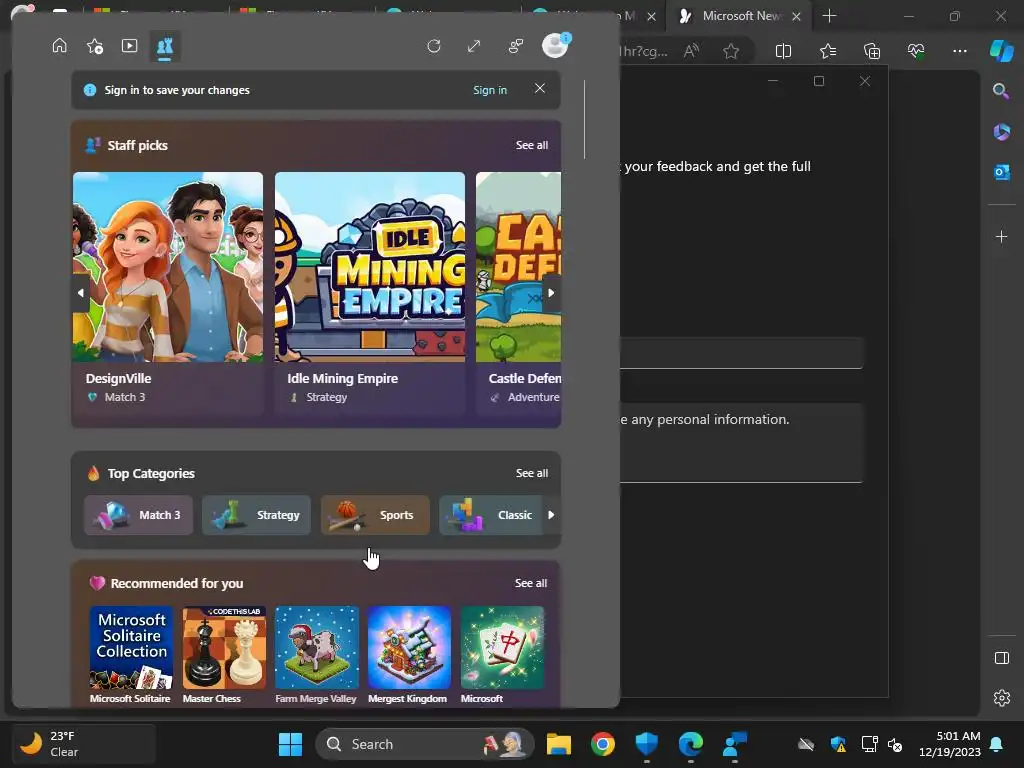Open the weather widget showing 23°F
The height and width of the screenshot is (768, 1024).
point(84,744)
